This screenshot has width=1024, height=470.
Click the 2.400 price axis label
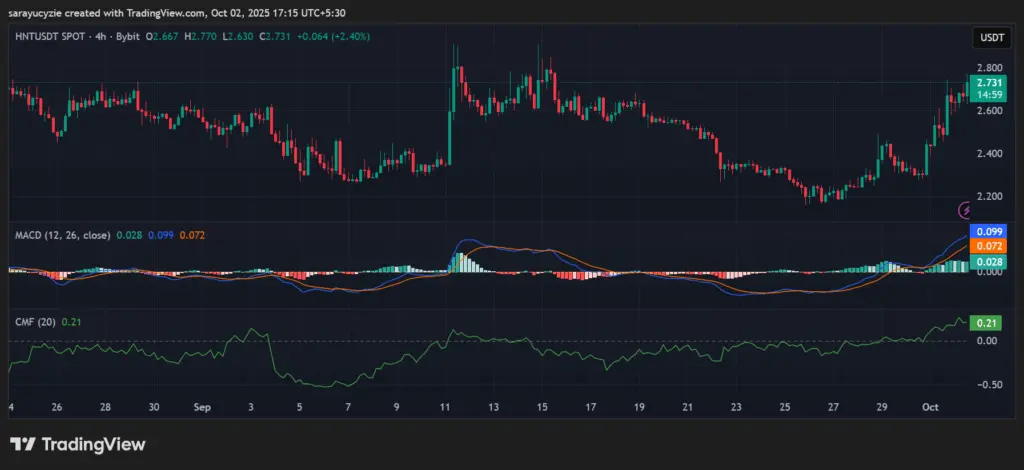click(989, 153)
